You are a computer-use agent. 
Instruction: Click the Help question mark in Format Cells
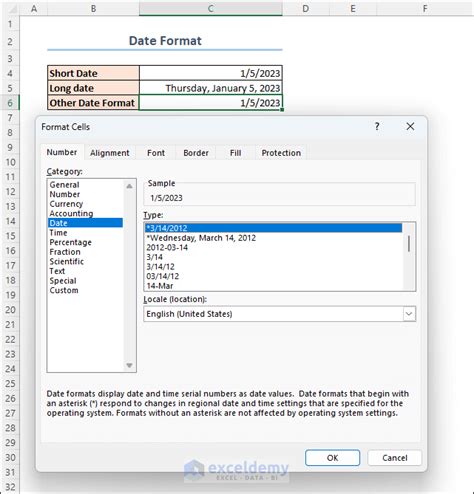[x=377, y=126]
